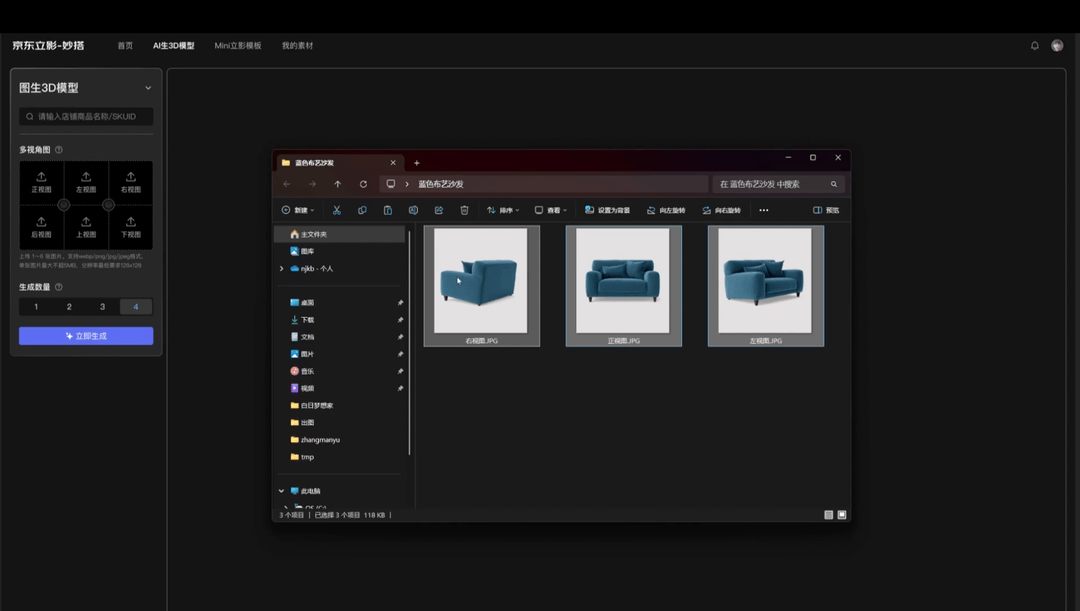The image size is (1080, 611).
Task: Collapse the 图生3D模型 panel chevron
Action: pos(148,88)
